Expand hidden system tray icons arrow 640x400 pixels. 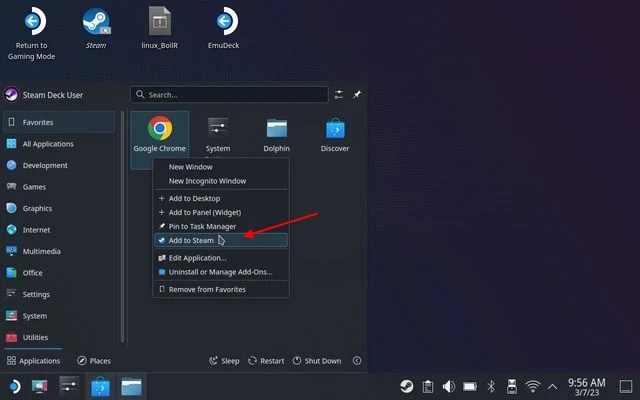click(x=552, y=386)
